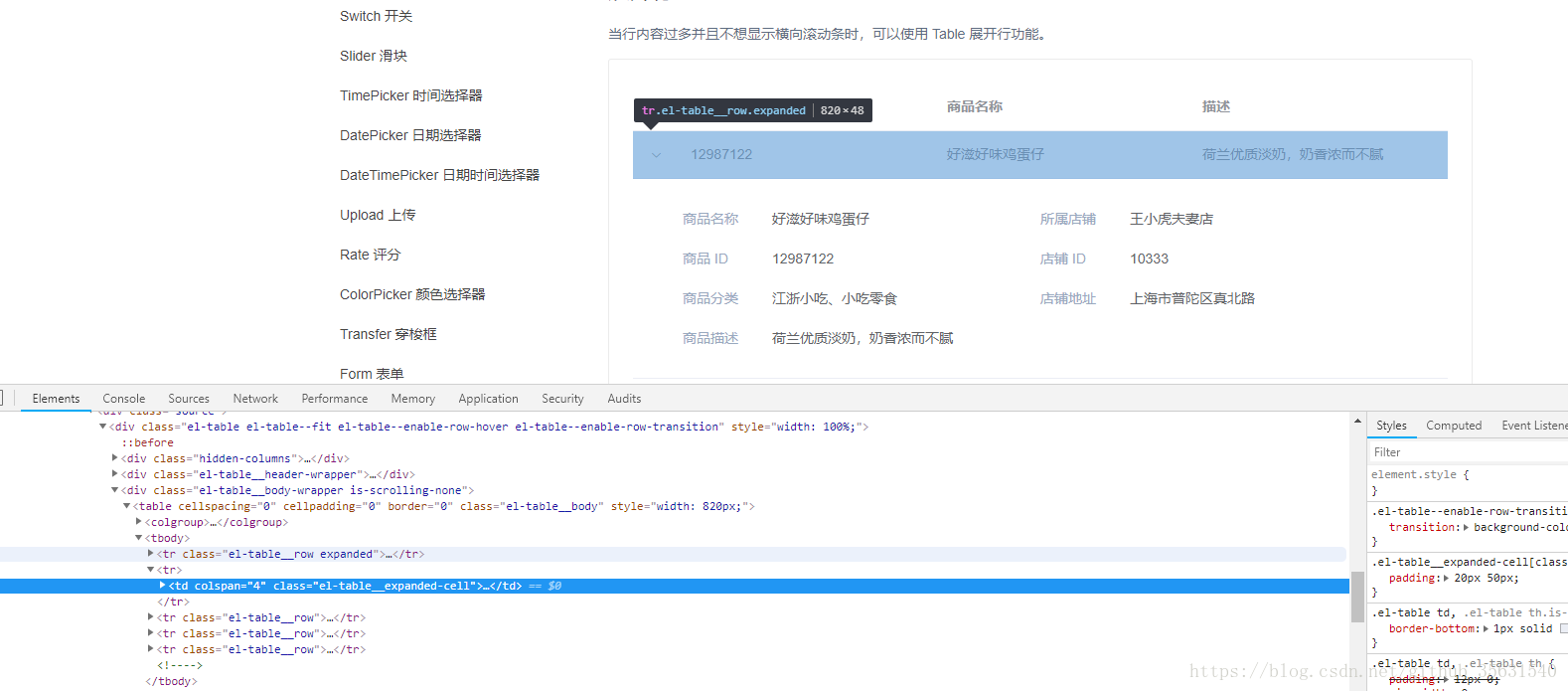Collapse the table el-table__body node

pyautogui.click(x=127, y=506)
